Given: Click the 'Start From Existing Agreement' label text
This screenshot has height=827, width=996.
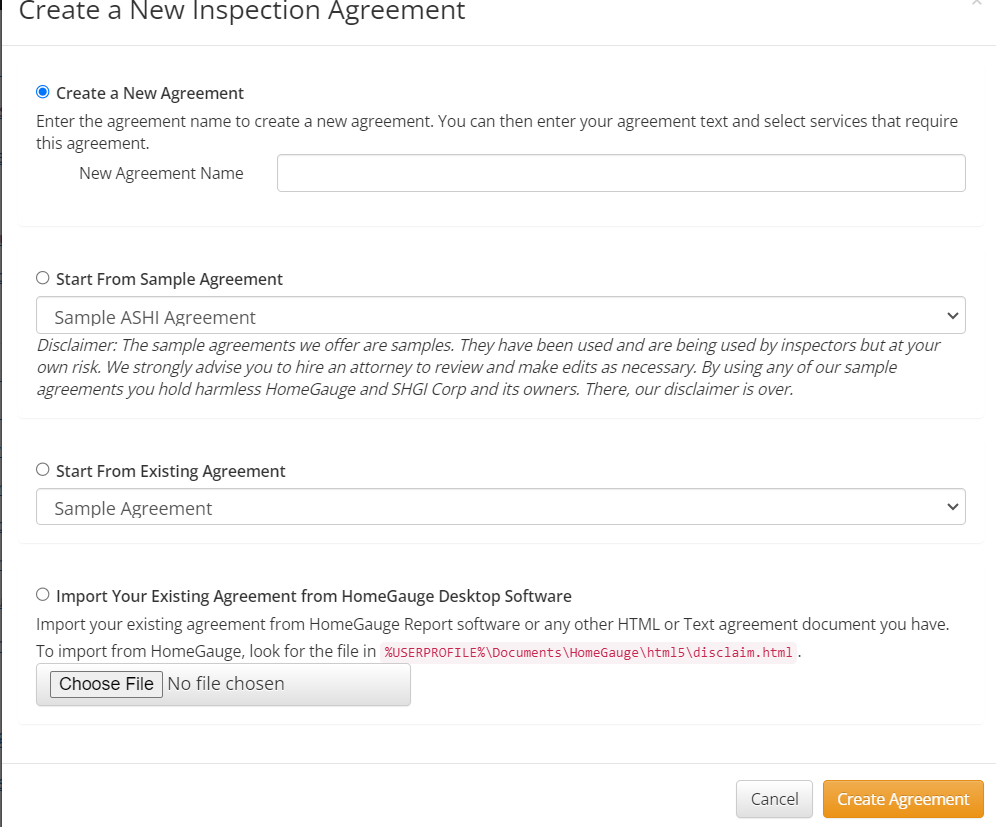Looking at the screenshot, I should (171, 471).
